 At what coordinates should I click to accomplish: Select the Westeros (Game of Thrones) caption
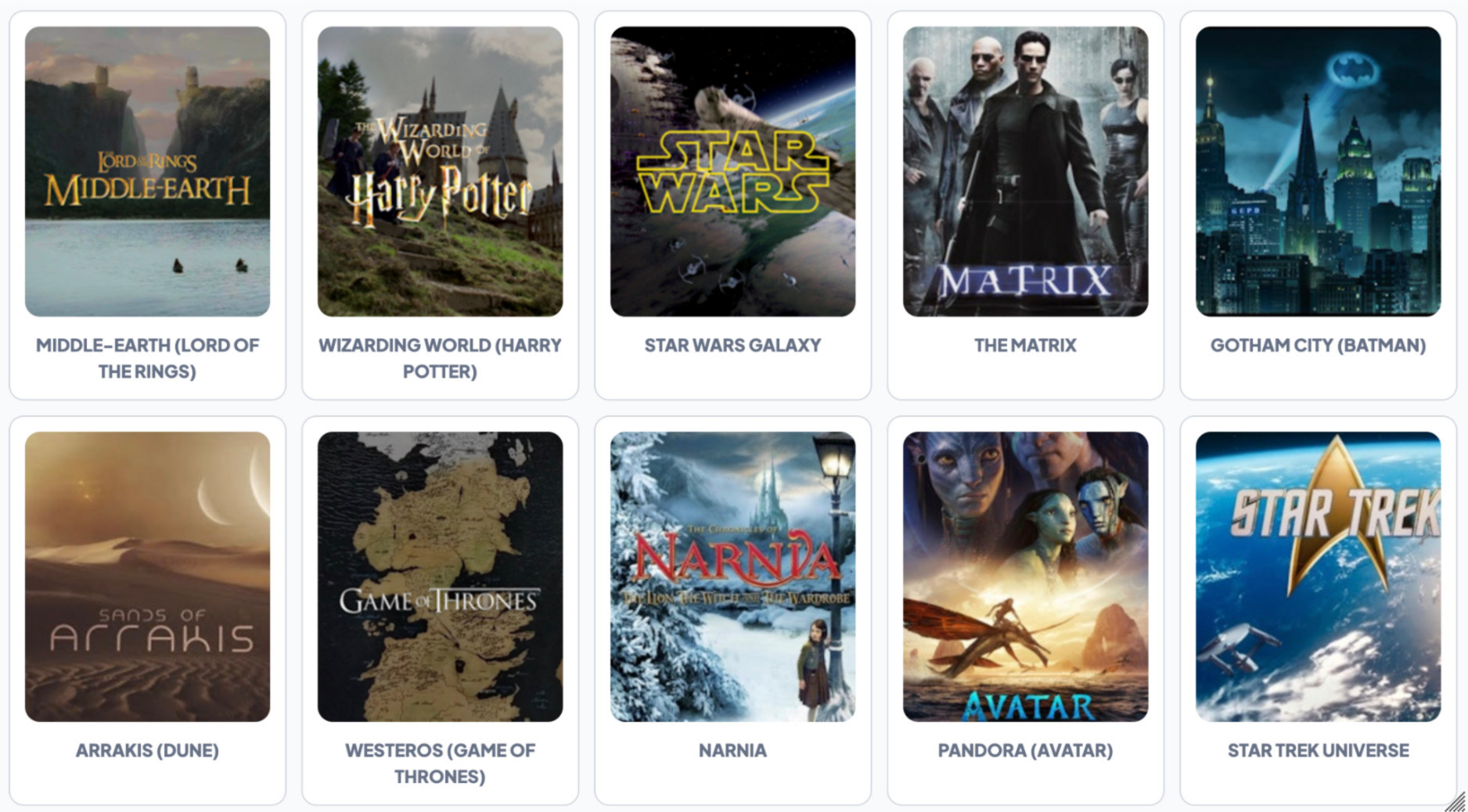point(440,763)
